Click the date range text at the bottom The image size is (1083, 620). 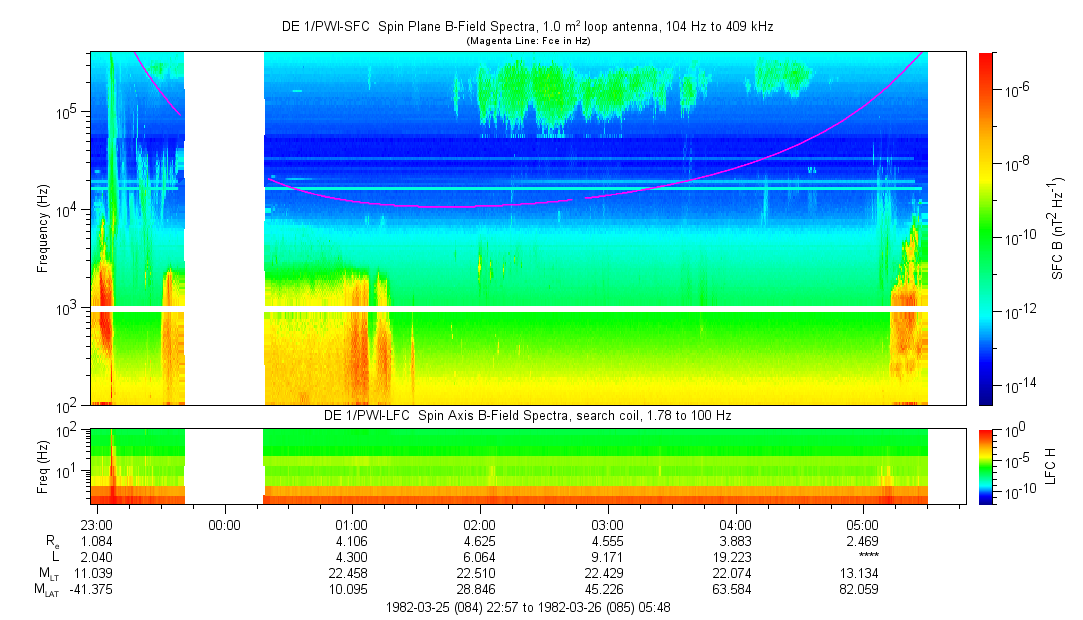coord(527,607)
